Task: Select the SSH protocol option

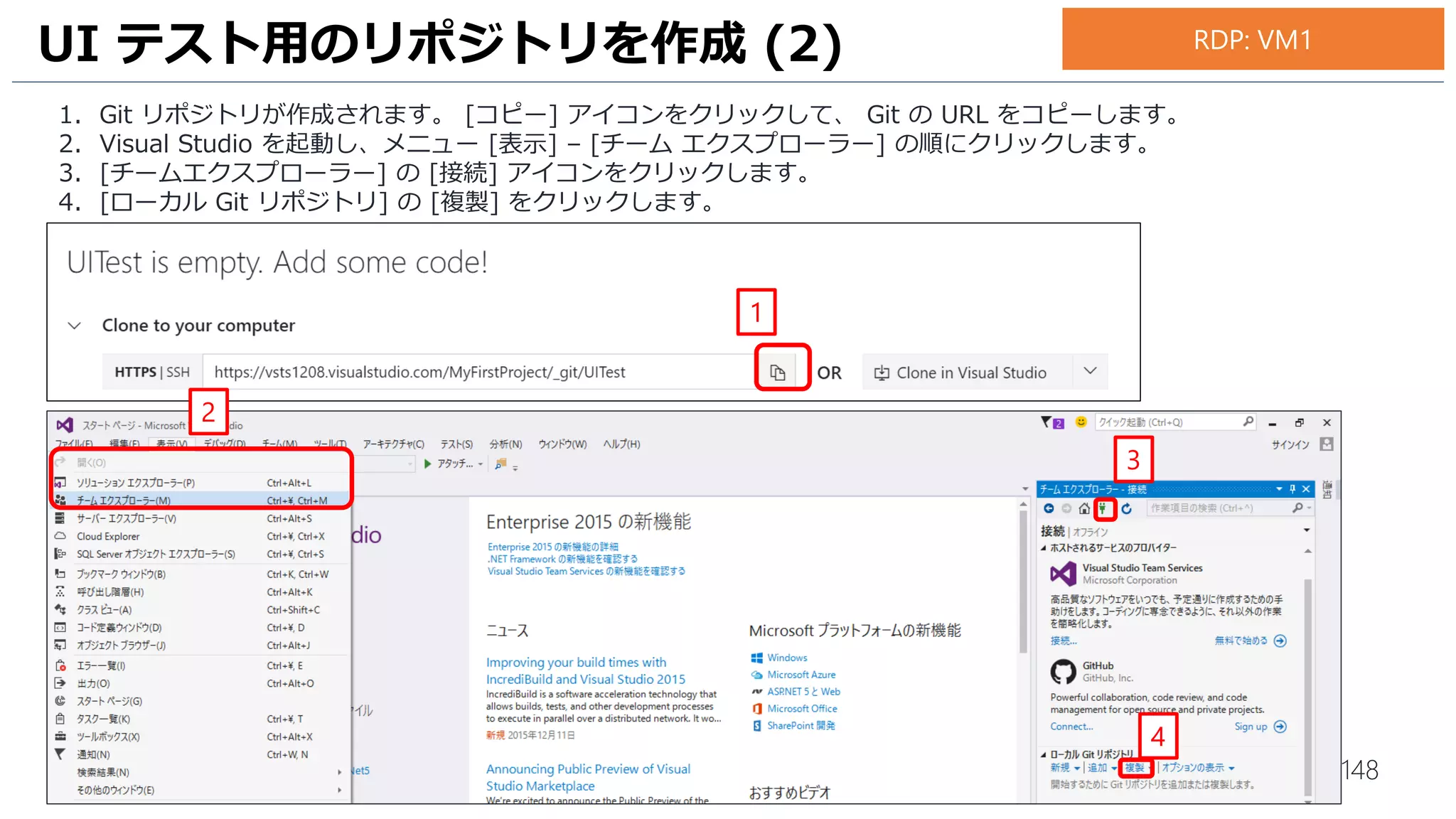Action: coord(178,373)
